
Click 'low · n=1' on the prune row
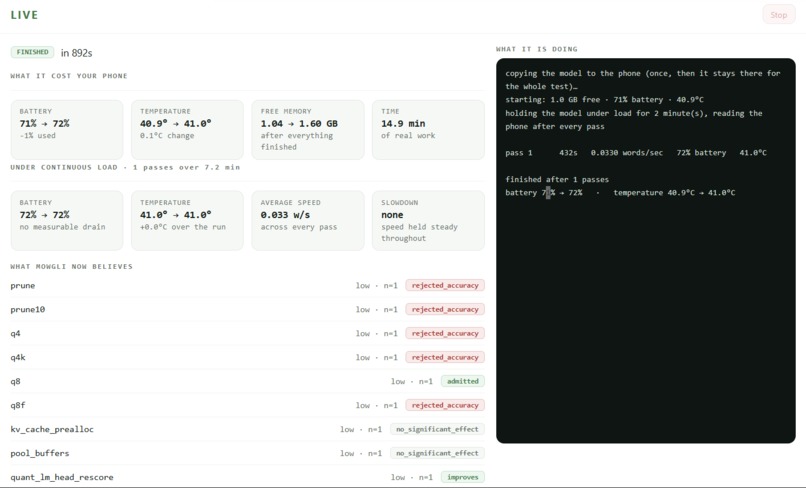click(377, 286)
